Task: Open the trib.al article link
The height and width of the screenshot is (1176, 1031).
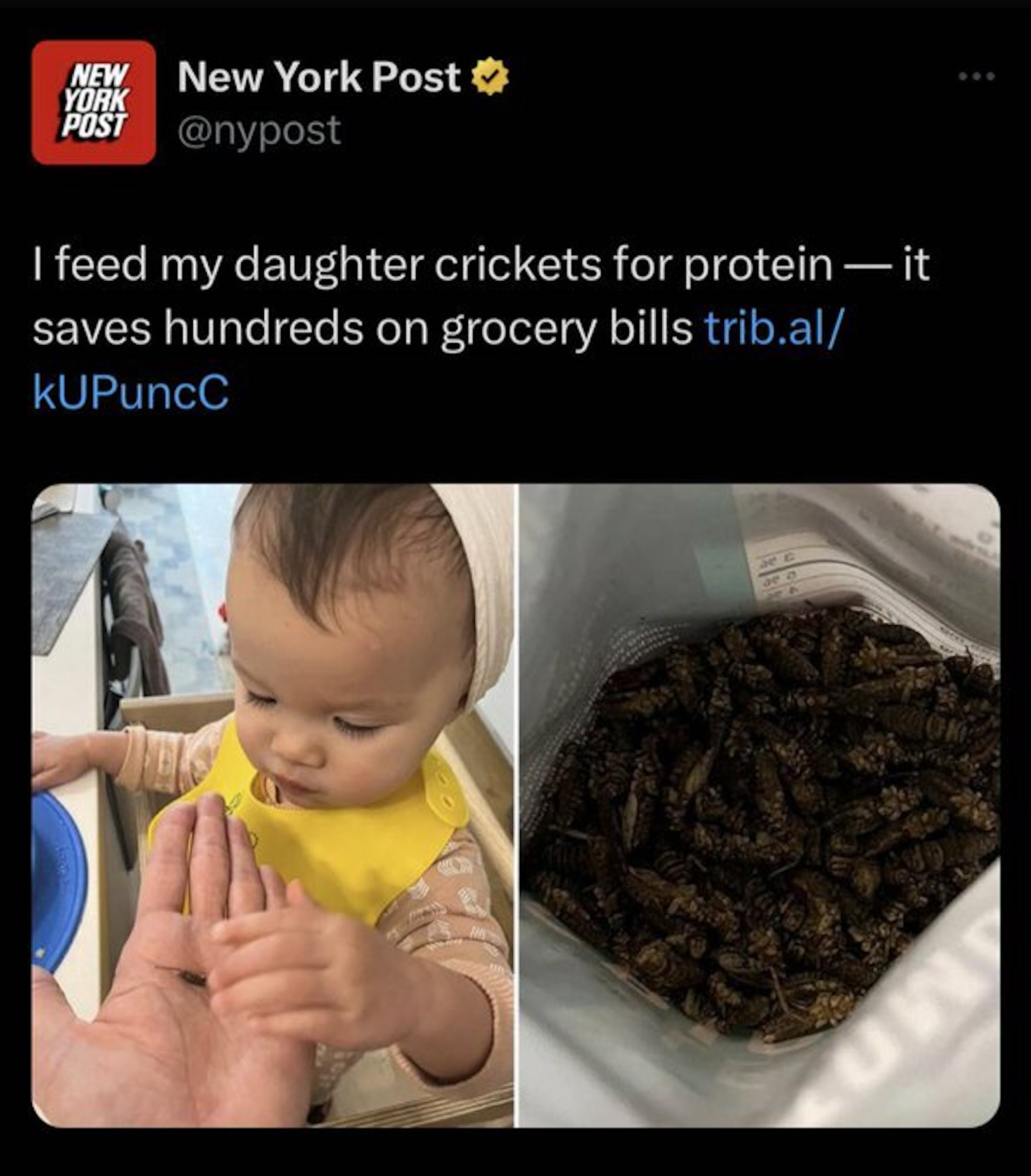Action: pyautogui.click(x=772, y=329)
